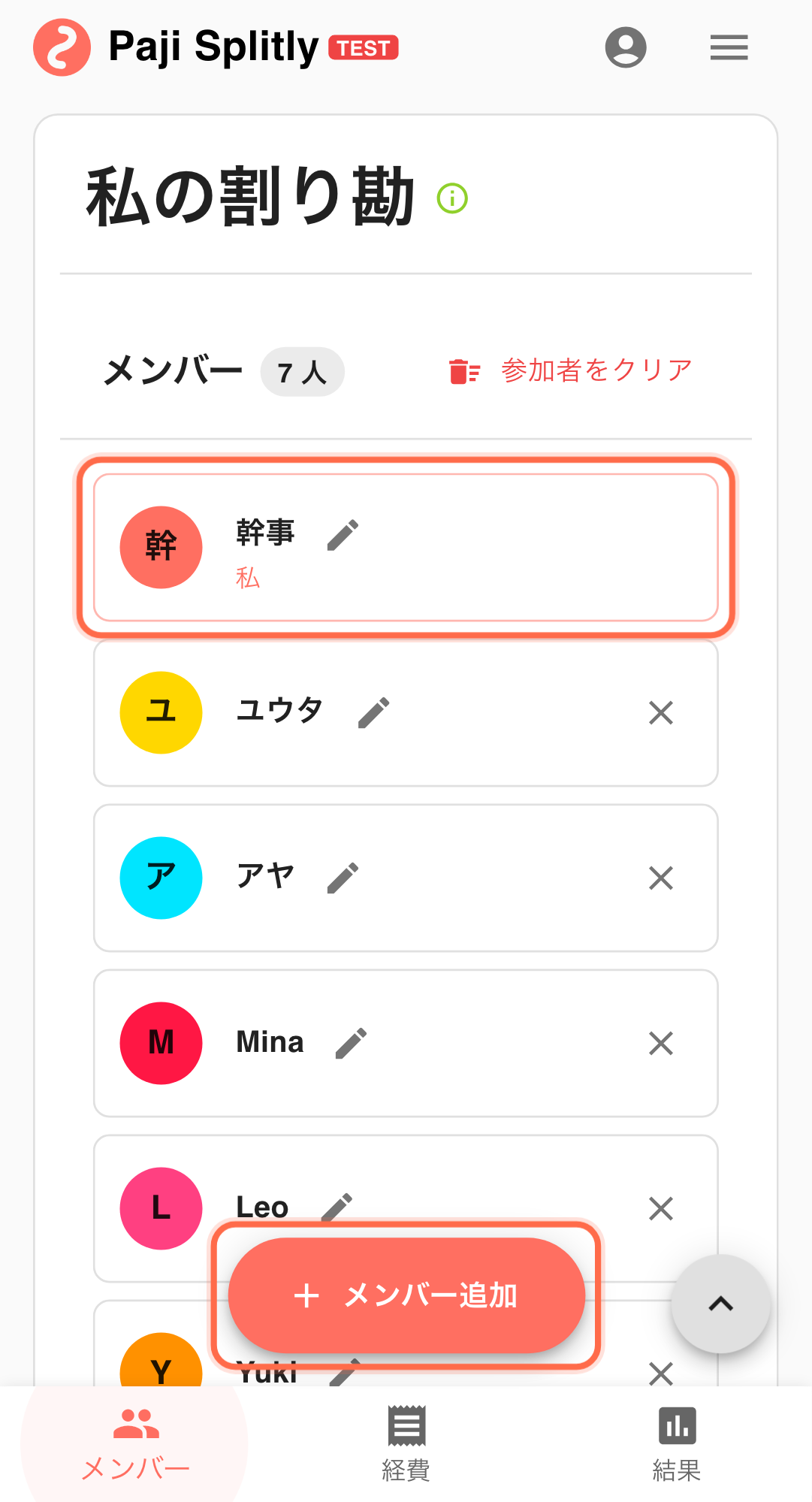Clear all participants with 参加者をクリア

click(x=571, y=370)
